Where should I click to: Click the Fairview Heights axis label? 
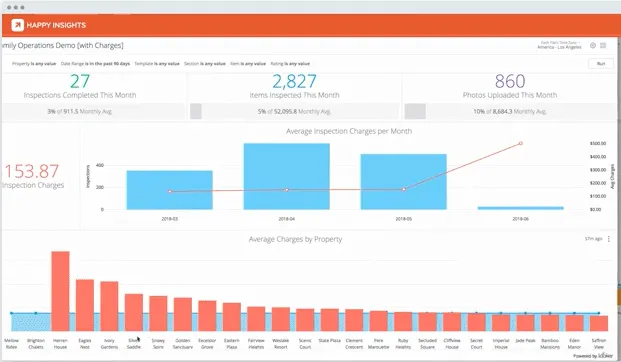[x=256, y=344]
